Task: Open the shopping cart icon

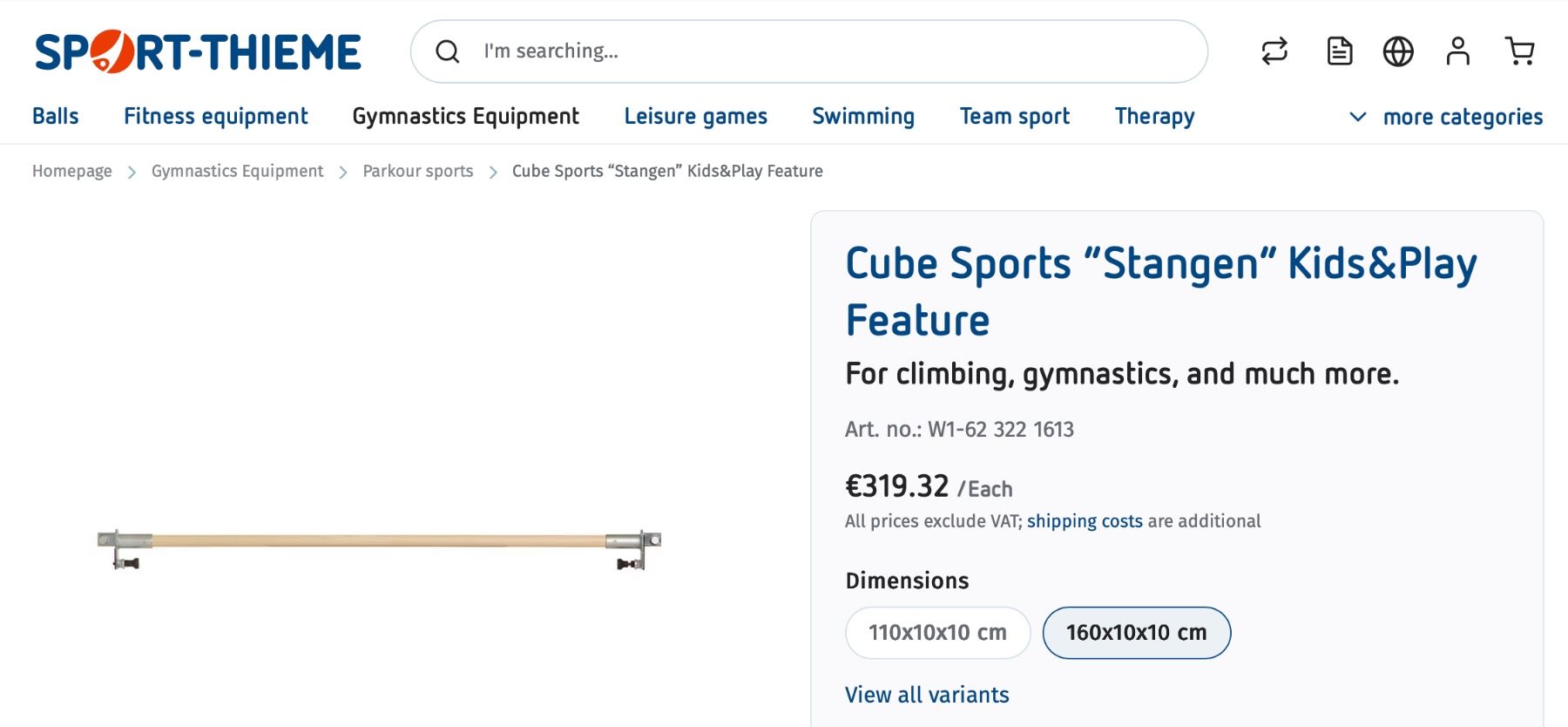Action: tap(1520, 51)
